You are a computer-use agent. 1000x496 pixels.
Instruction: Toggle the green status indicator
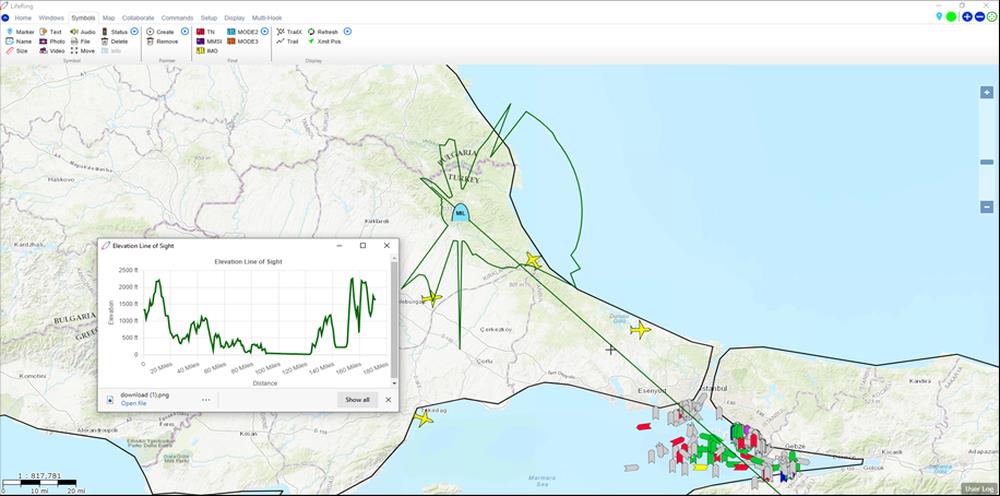click(x=952, y=17)
